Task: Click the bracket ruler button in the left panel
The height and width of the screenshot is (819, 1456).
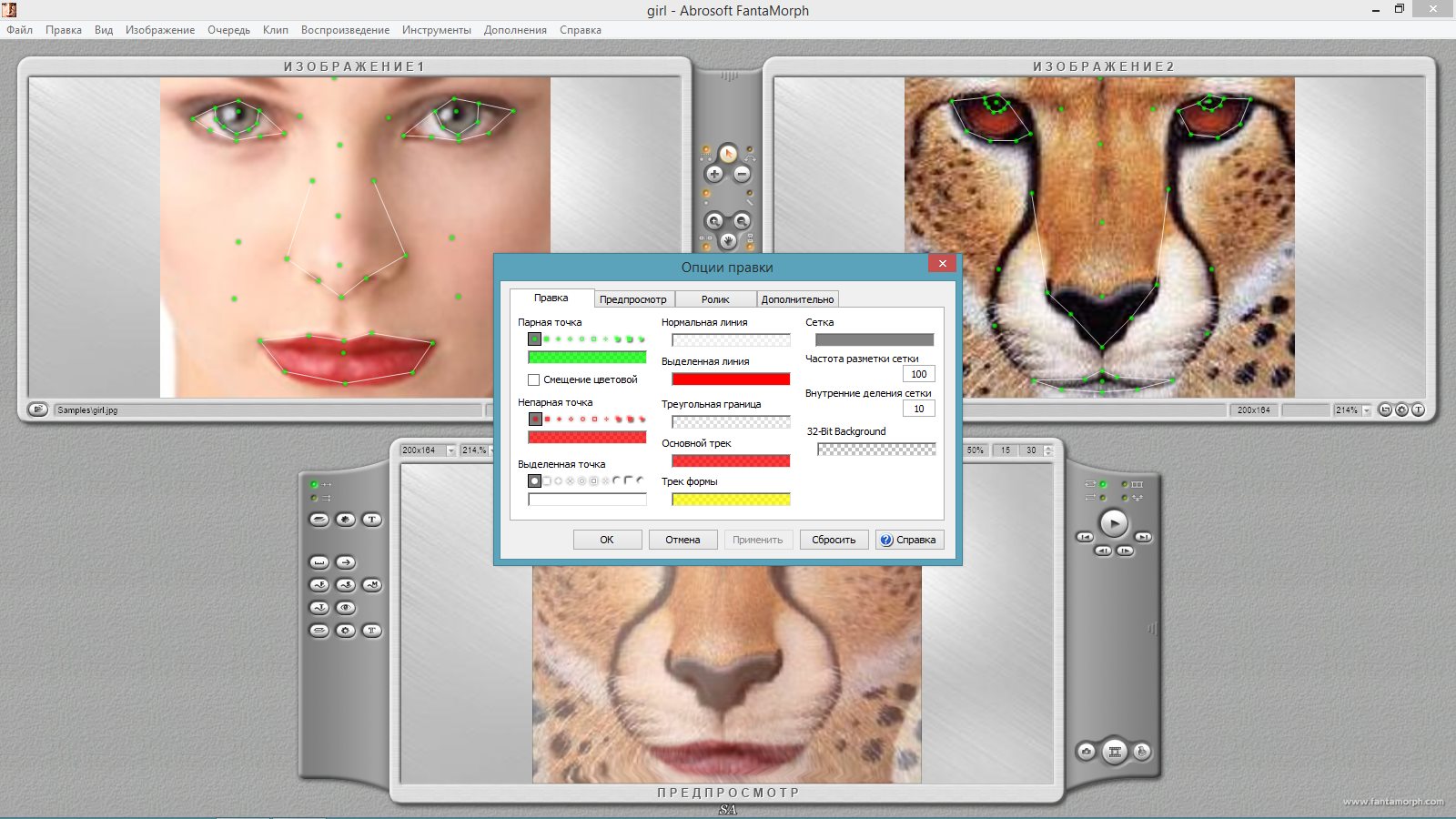Action: click(319, 562)
